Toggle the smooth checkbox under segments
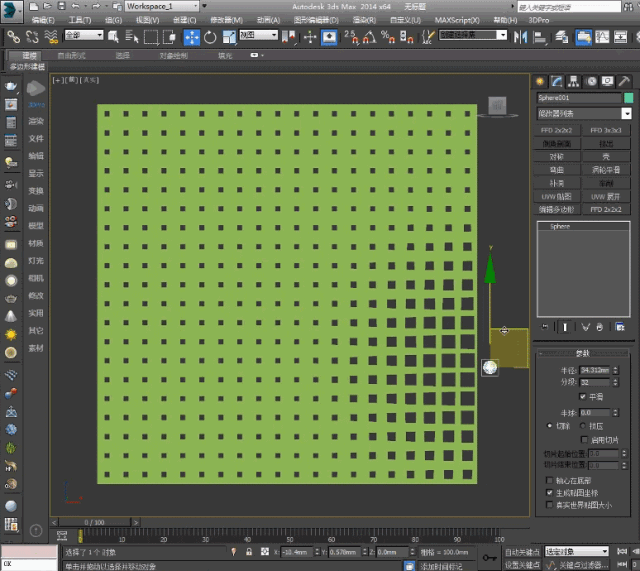 click(x=583, y=396)
